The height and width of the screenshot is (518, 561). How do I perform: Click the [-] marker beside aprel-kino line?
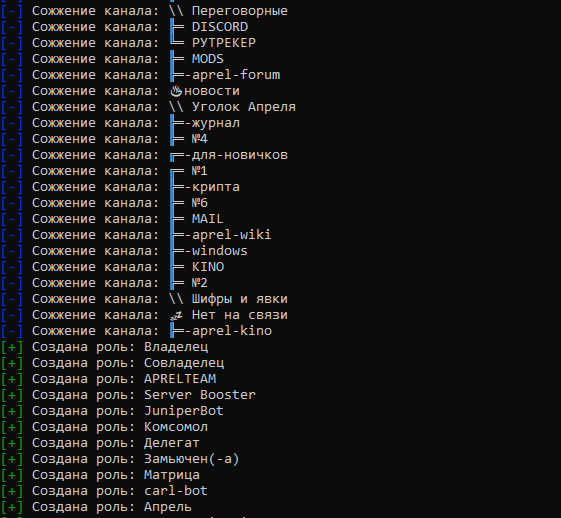(x=11, y=331)
